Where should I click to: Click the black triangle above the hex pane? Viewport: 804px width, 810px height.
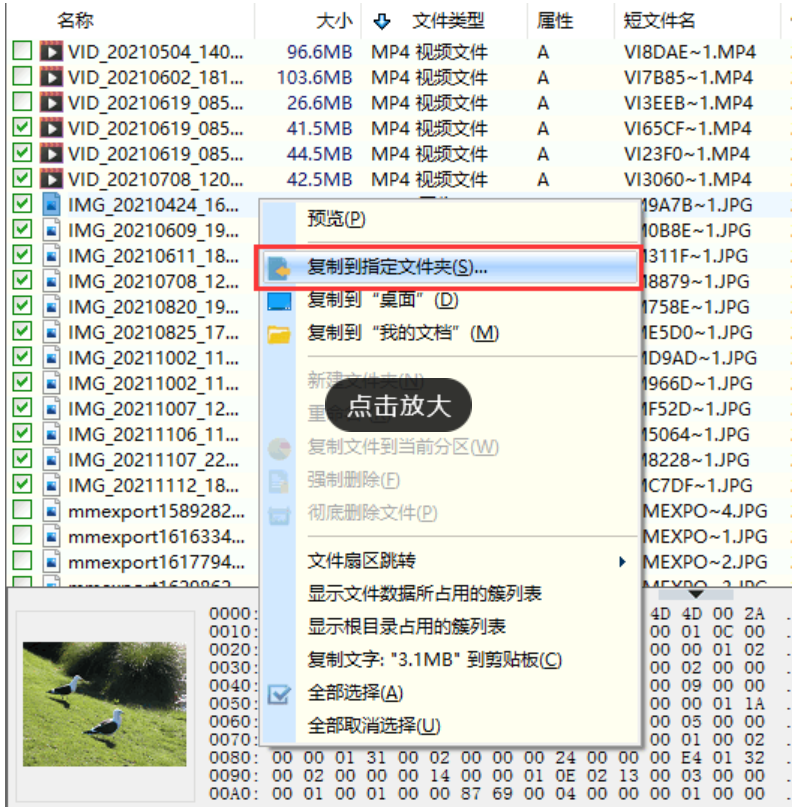(x=696, y=594)
